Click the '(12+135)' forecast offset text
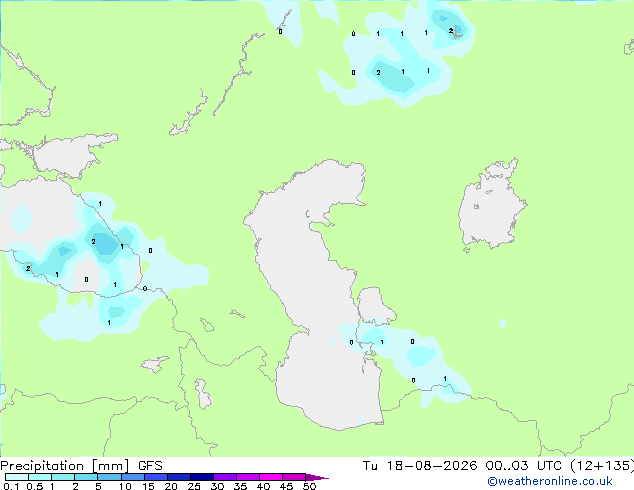Viewport: 634px width, 490px height. (602, 466)
